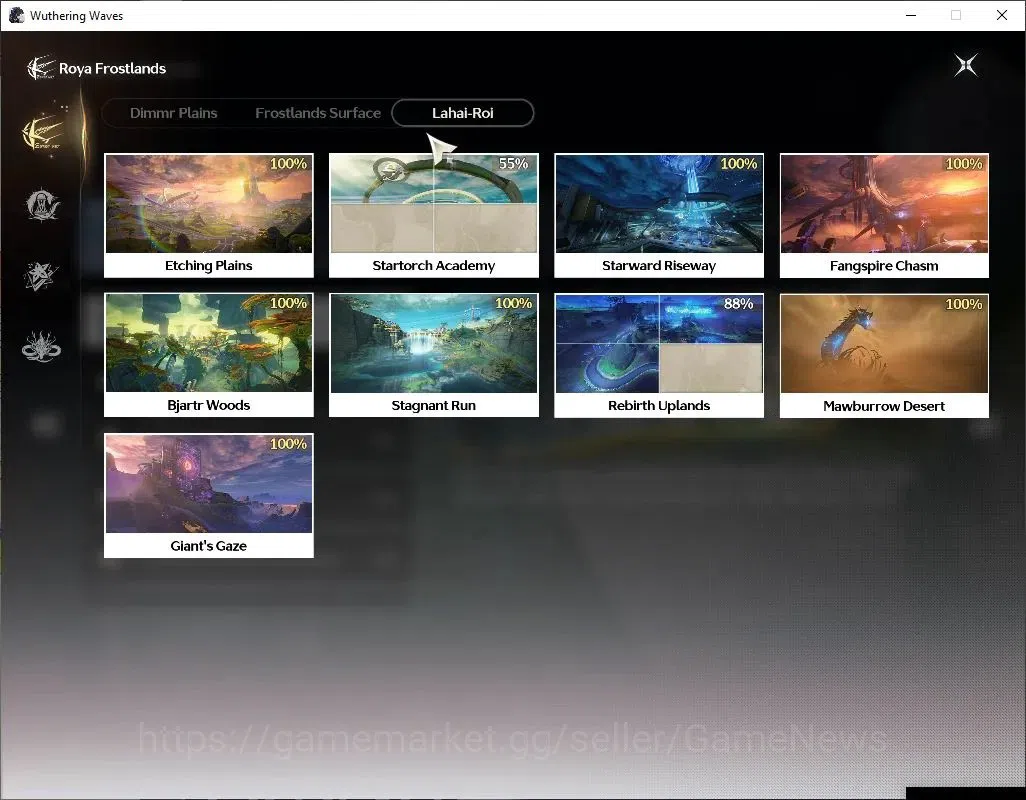1026x800 pixels.
Task: Click the 100% progress on Giant's Gaze
Action: click(x=289, y=443)
